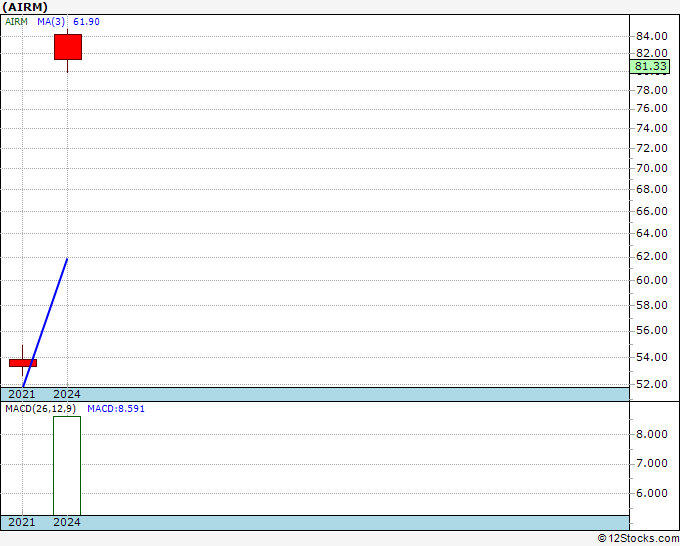Click the 12Stocks.com copyright text
Viewport: 680px width, 546px height.
pos(638,539)
